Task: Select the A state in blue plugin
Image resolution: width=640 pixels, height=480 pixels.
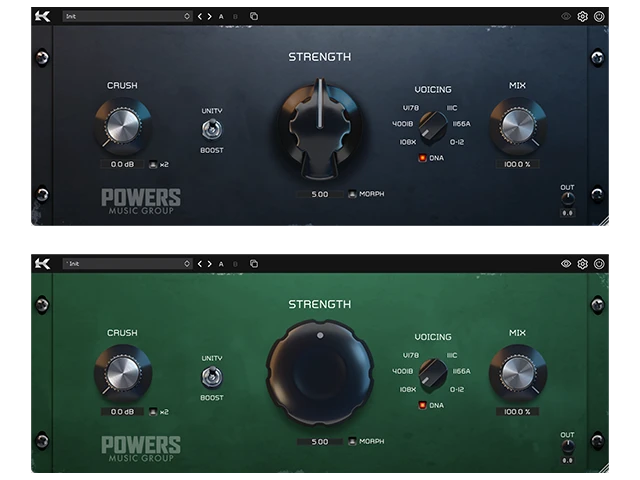Action: pyautogui.click(x=221, y=17)
